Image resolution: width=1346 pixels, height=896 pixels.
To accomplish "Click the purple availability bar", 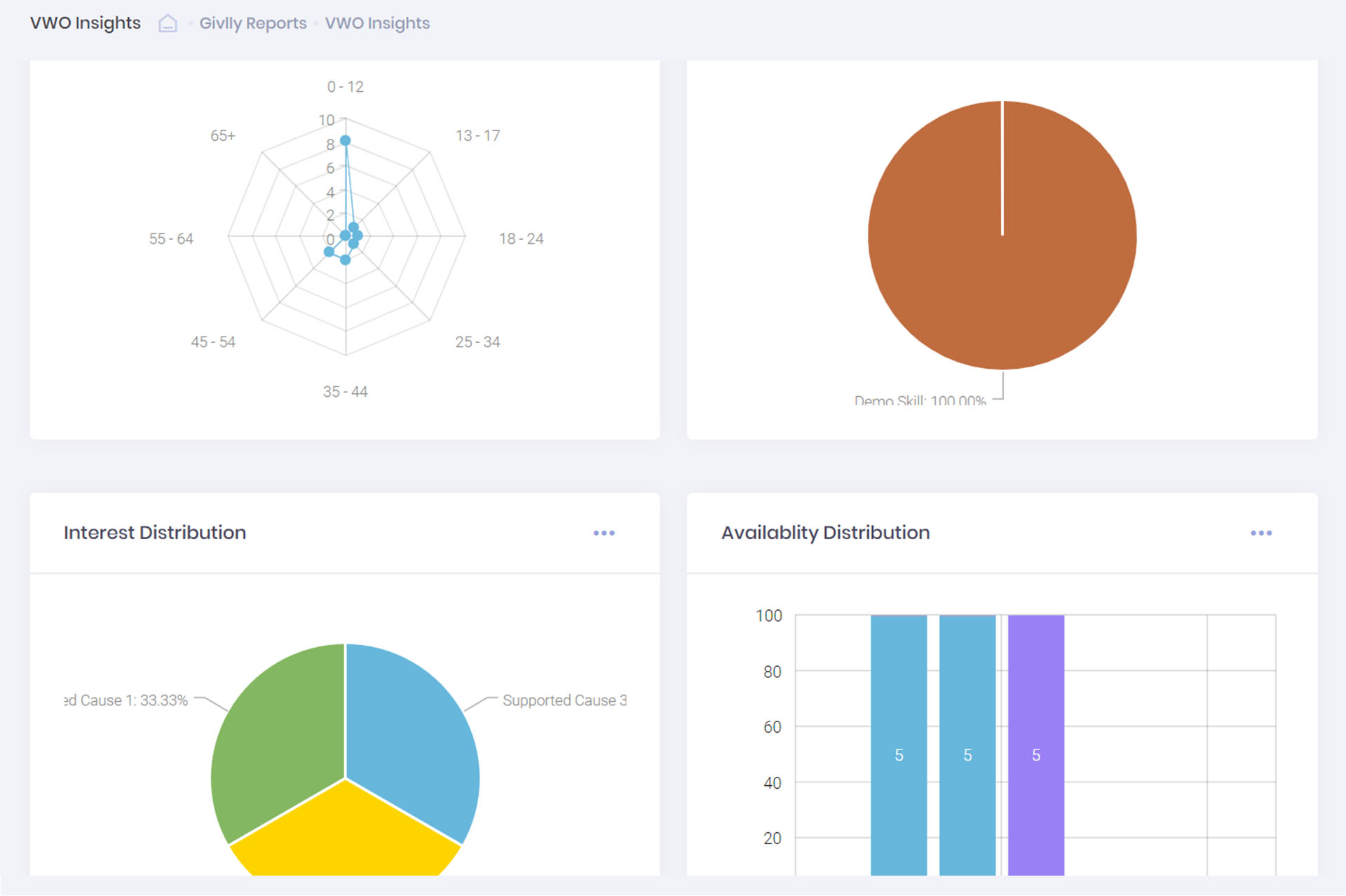I will click(x=1035, y=701).
